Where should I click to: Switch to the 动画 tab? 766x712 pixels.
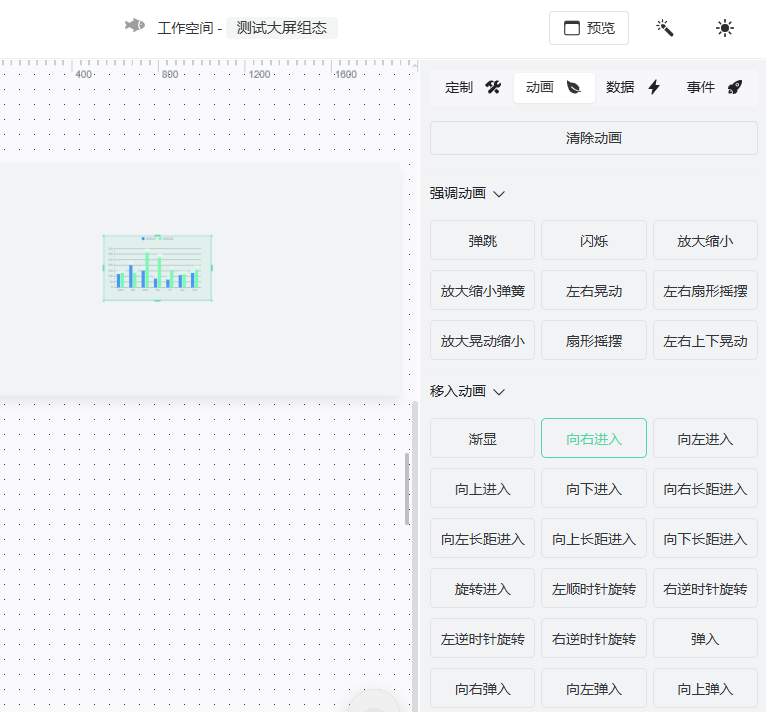[x=554, y=87]
